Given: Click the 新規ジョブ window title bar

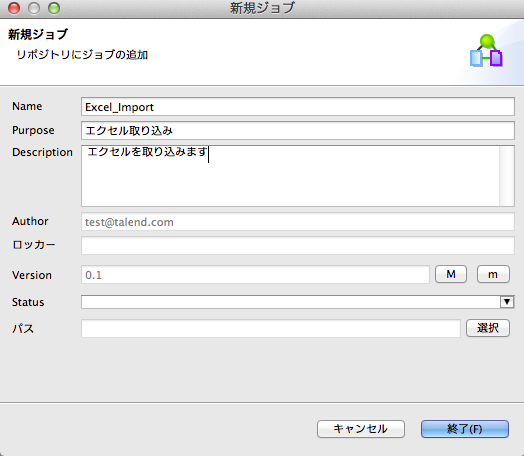Looking at the screenshot, I should click(x=262, y=8).
